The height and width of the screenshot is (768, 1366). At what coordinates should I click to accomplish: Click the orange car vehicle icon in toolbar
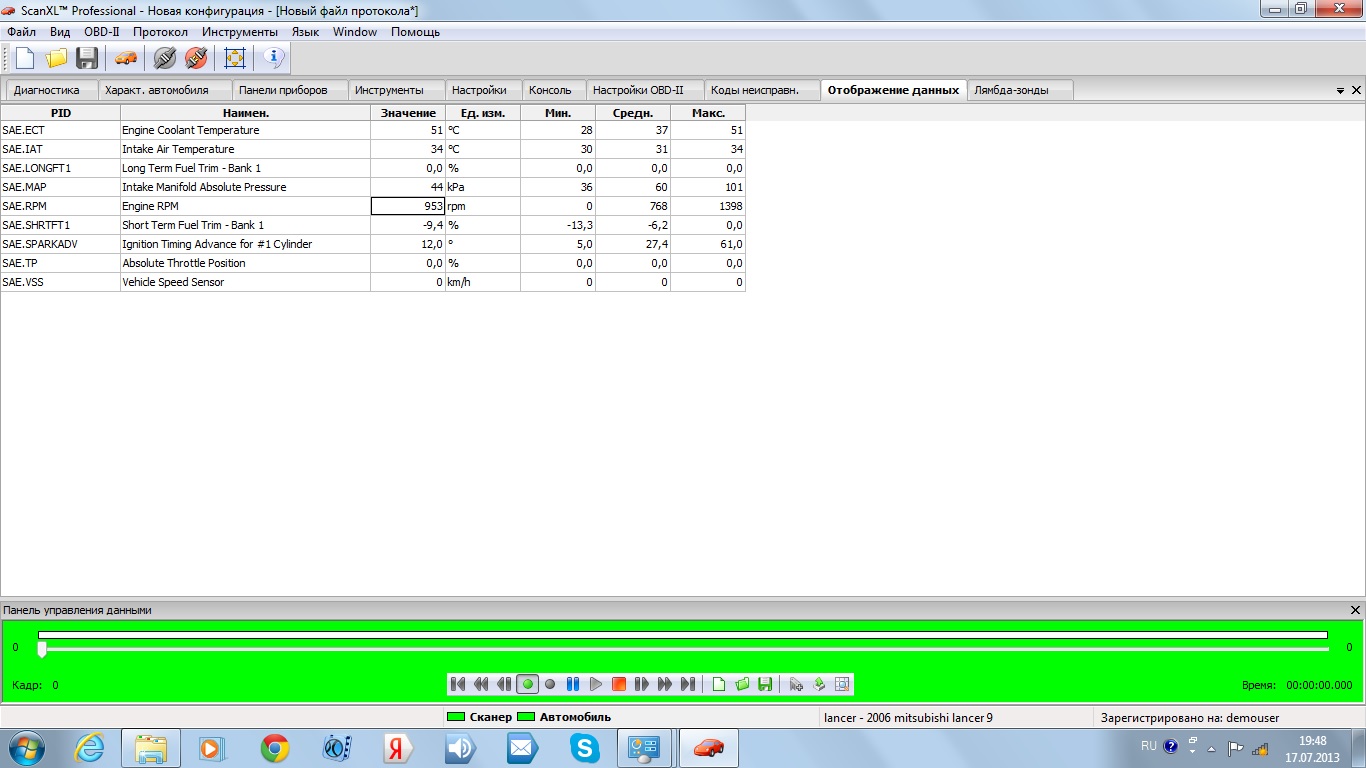point(125,58)
